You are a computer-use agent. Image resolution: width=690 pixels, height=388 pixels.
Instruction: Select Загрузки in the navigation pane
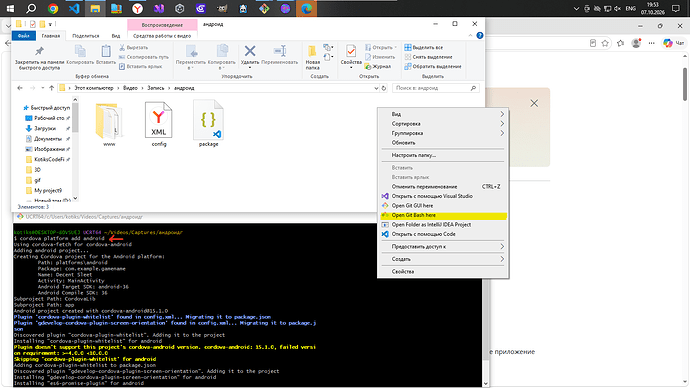(45, 128)
